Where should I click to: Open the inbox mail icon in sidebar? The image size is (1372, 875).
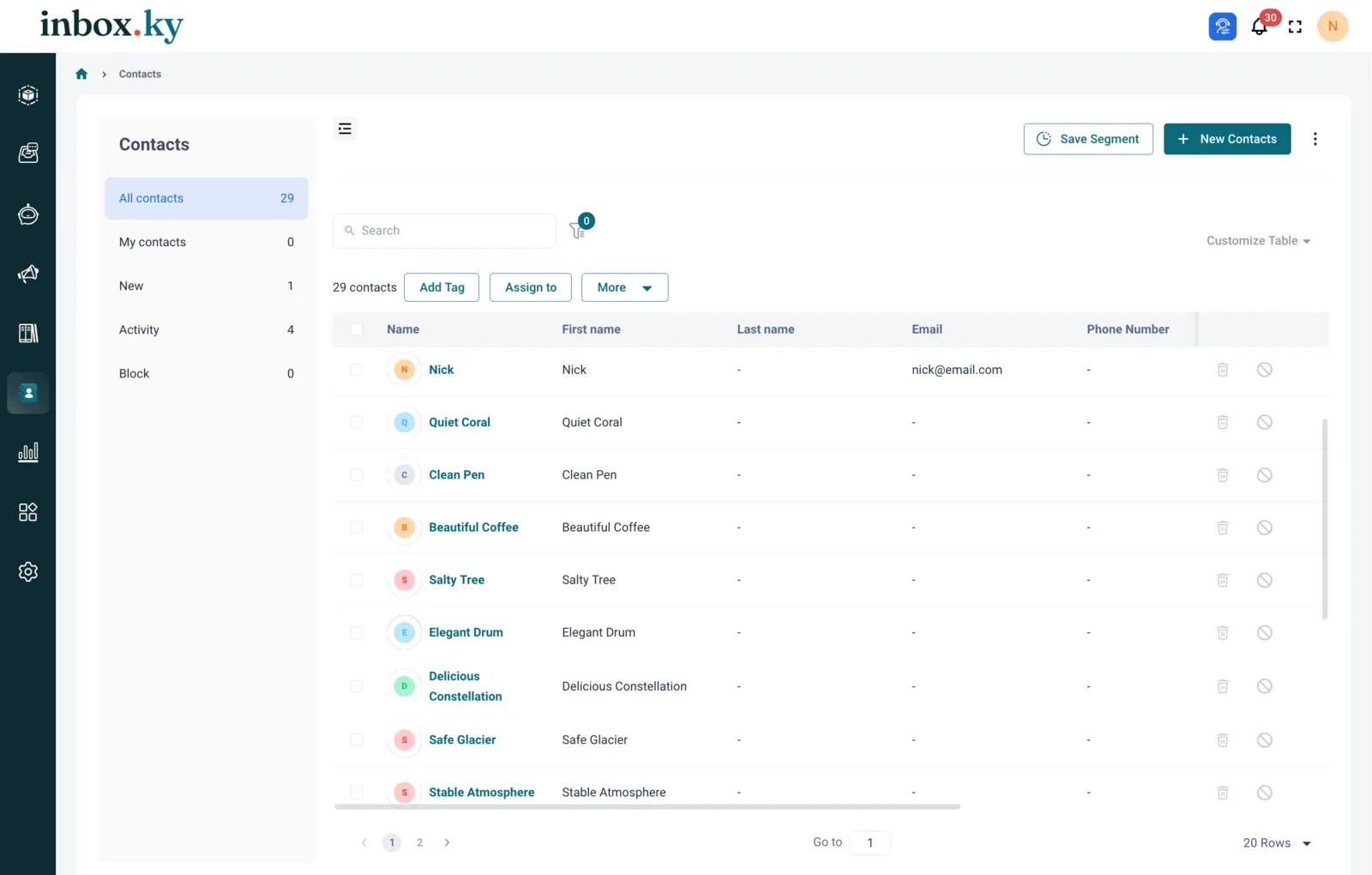point(28,154)
